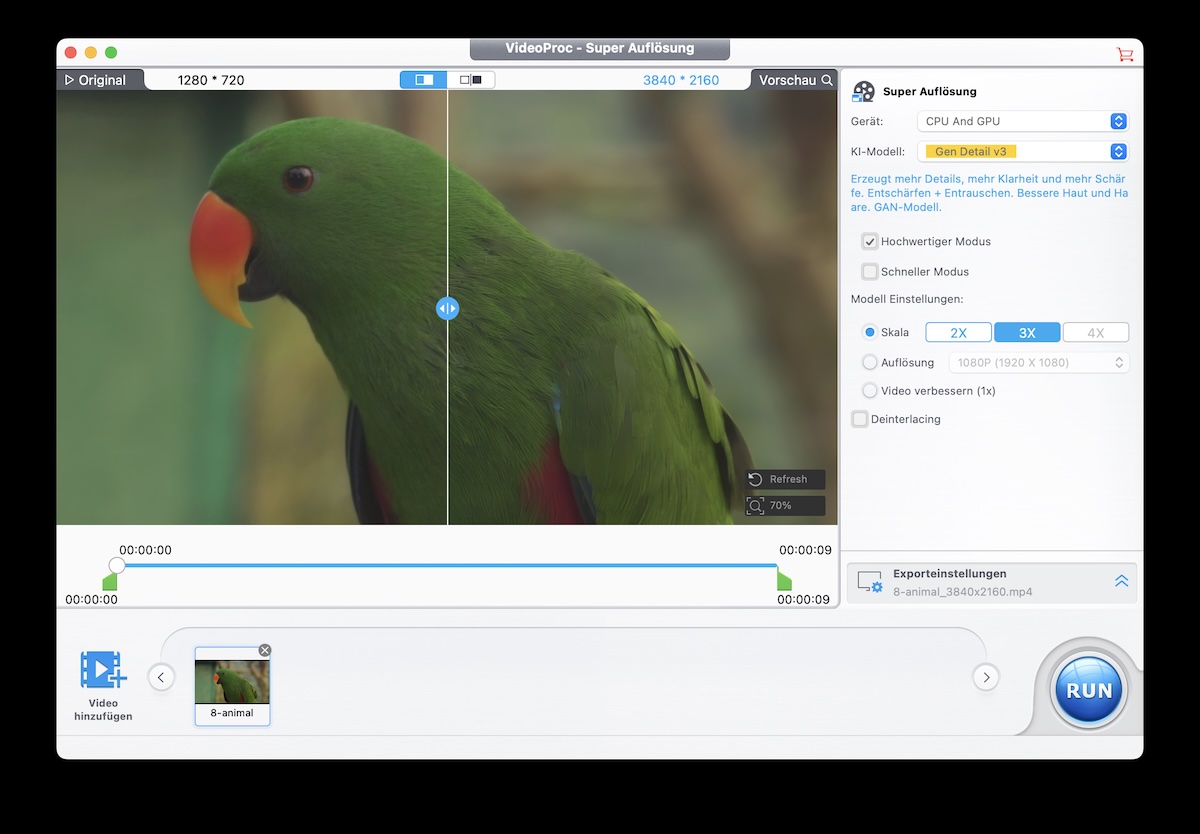
Task: Select the split-view comparison mode icon
Action: tap(424, 80)
